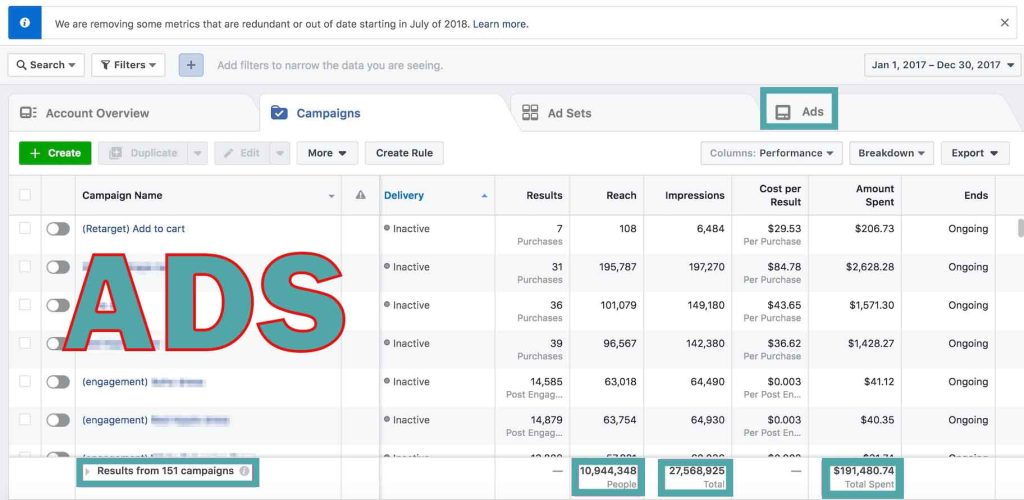
Task: Click the Results column header
Action: tap(544, 195)
